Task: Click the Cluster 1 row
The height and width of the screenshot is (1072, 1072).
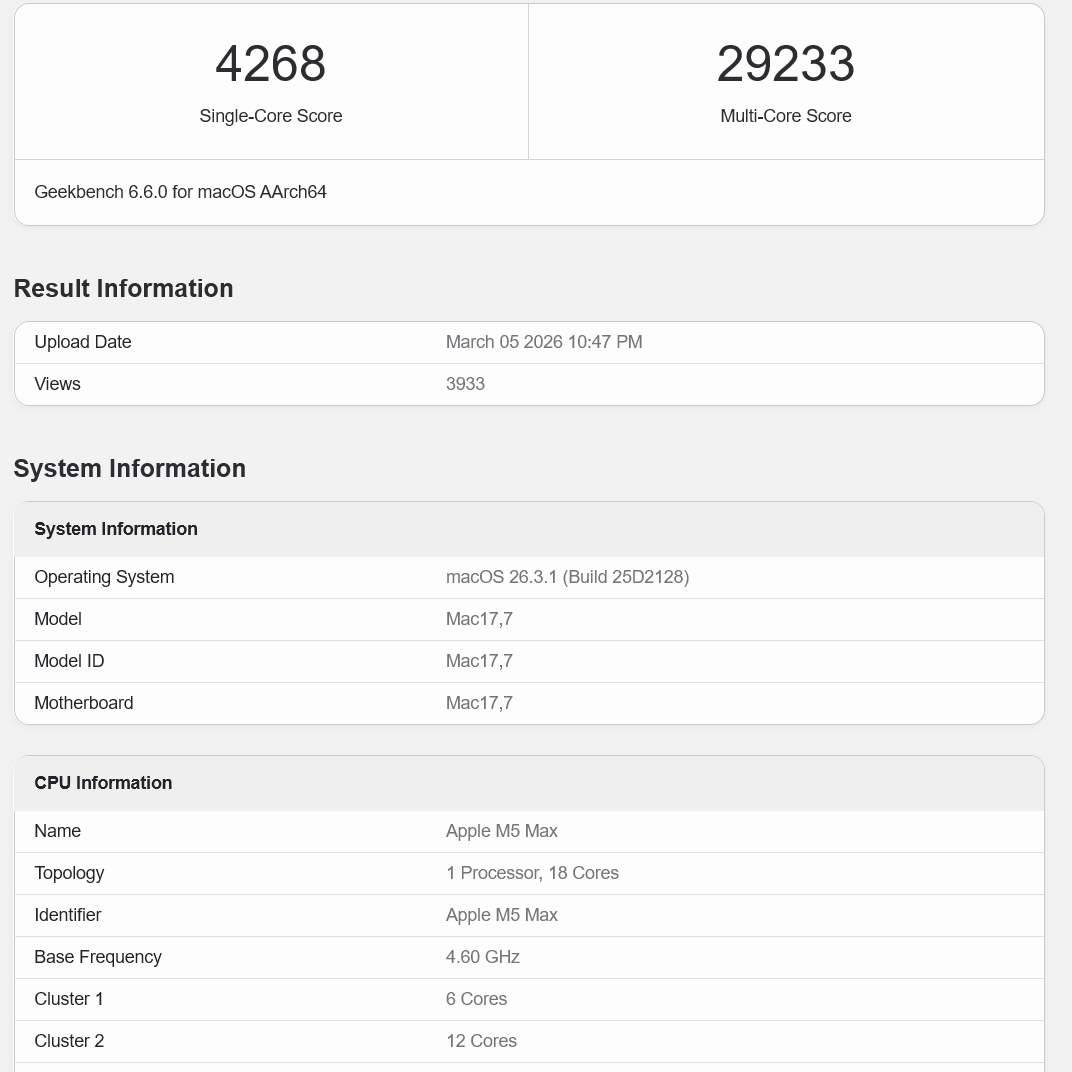Action: (300, 999)
